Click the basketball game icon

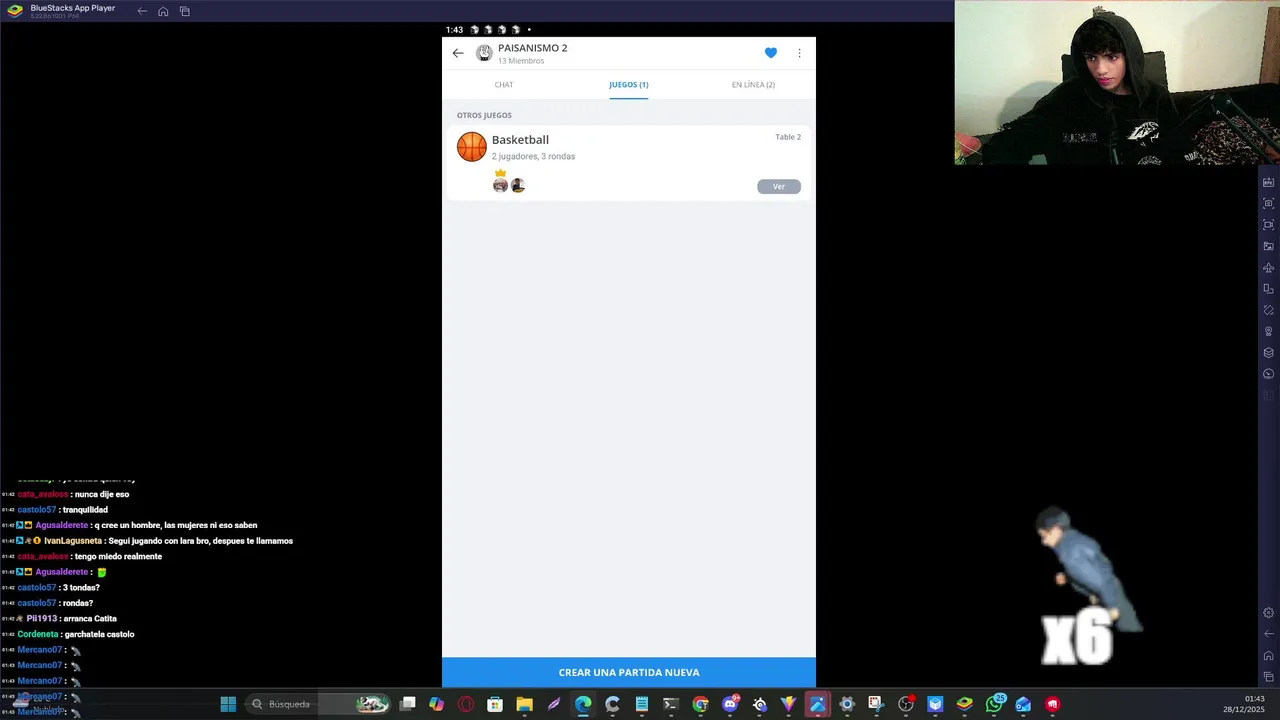point(472,147)
